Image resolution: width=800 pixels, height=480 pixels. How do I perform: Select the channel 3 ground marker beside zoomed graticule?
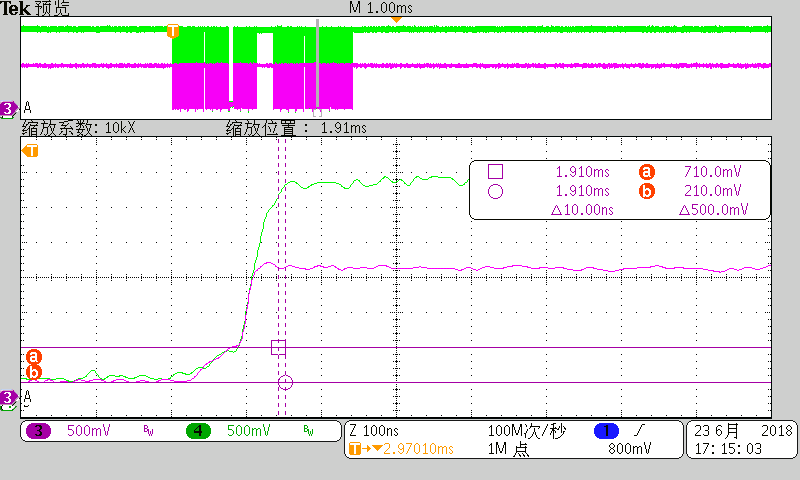click(x=8, y=397)
